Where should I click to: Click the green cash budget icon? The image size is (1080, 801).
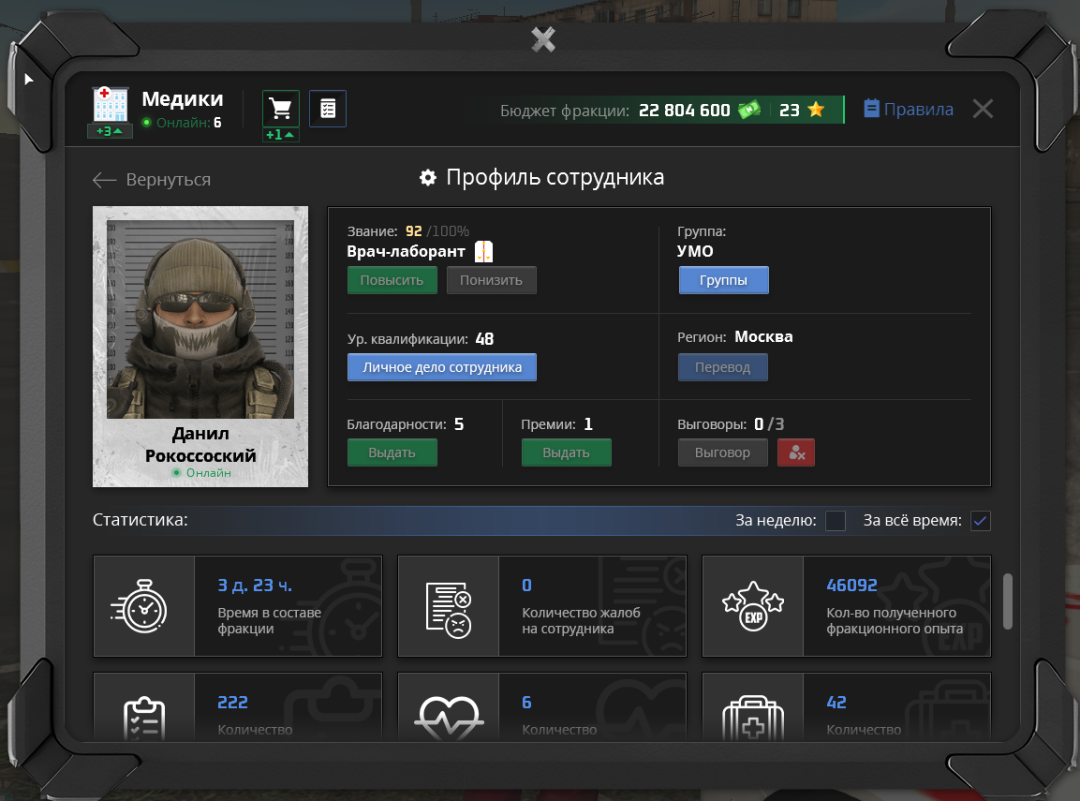[749, 110]
